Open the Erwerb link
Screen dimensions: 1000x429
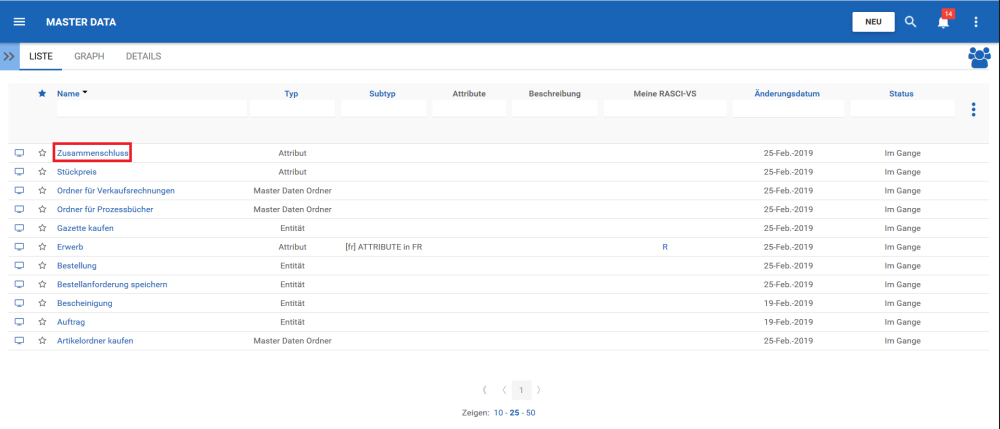[x=70, y=247]
